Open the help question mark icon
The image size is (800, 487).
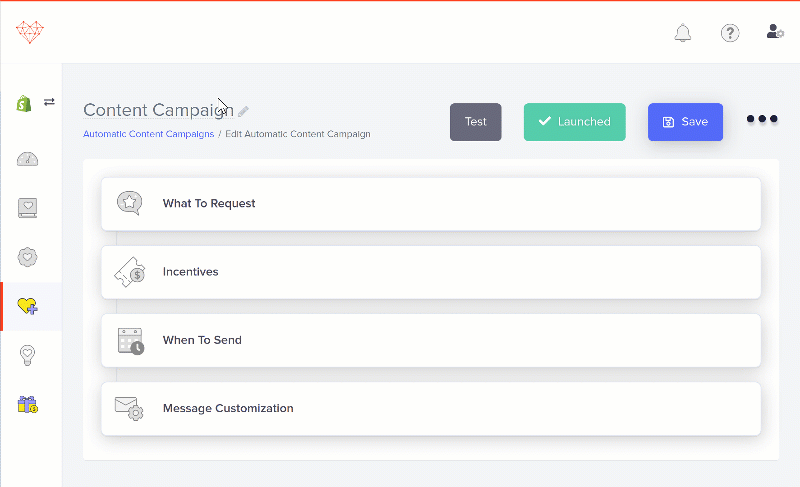(730, 33)
